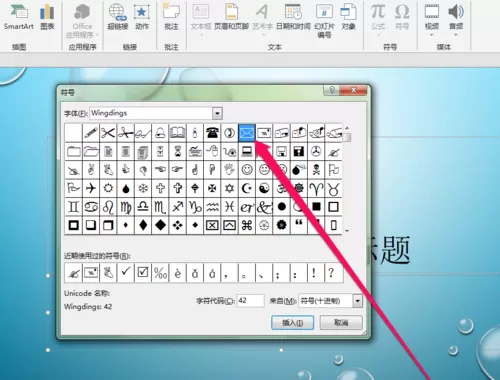
Task: Select the skull and crossbones symbol
Action: point(316,170)
